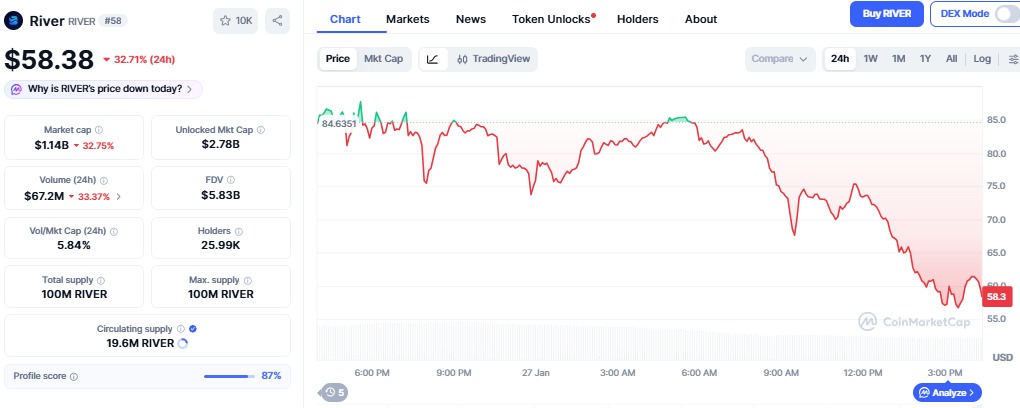Click the Market cap info icon
This screenshot has height=408, width=1020.
pyautogui.click(x=98, y=130)
